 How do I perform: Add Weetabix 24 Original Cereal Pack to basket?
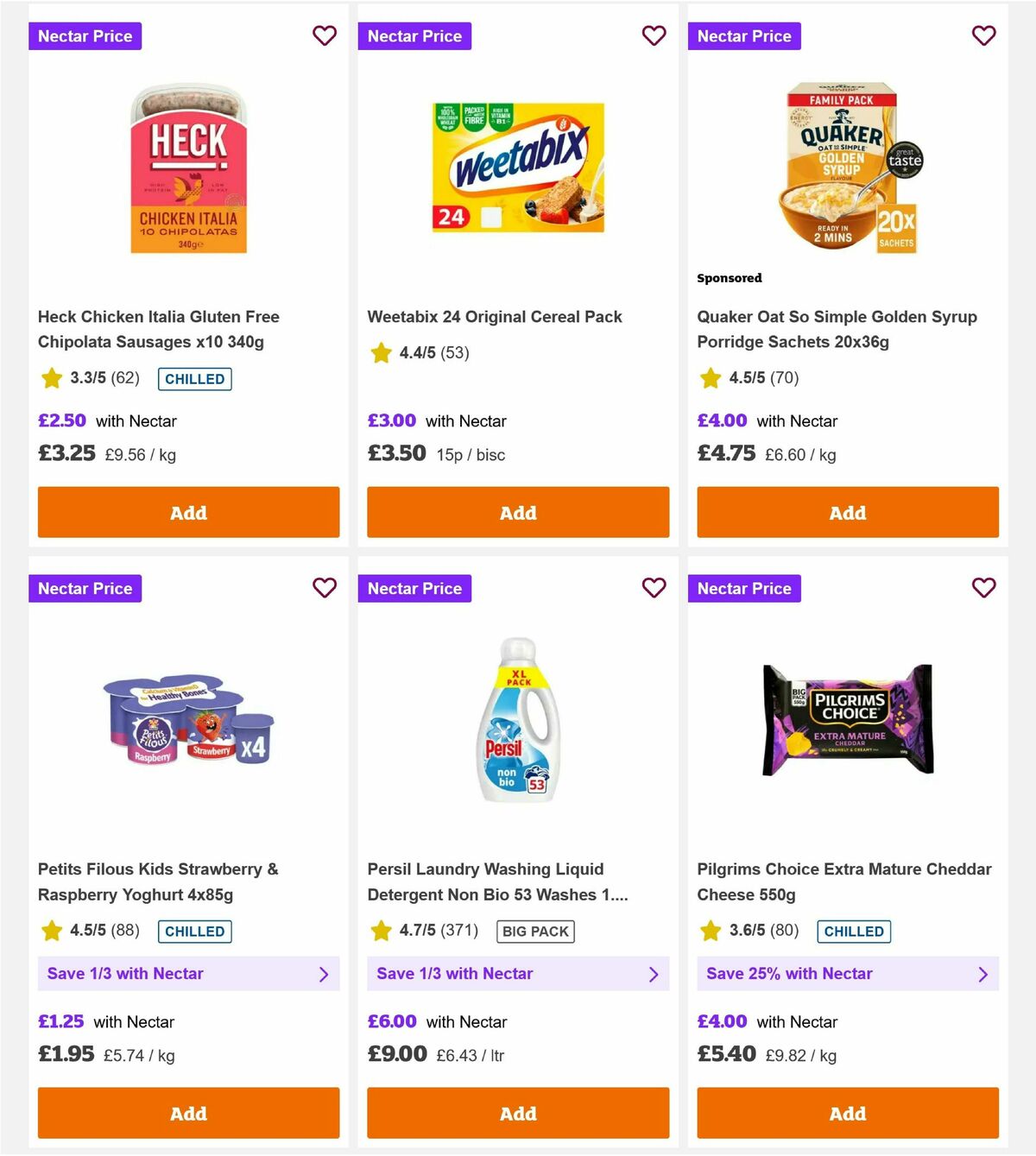(518, 512)
